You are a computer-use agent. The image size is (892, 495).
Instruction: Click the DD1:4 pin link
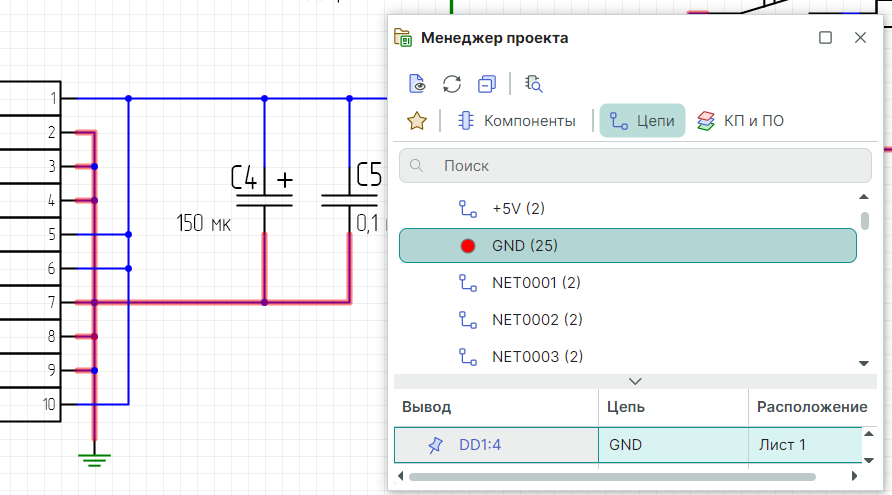tap(481, 445)
